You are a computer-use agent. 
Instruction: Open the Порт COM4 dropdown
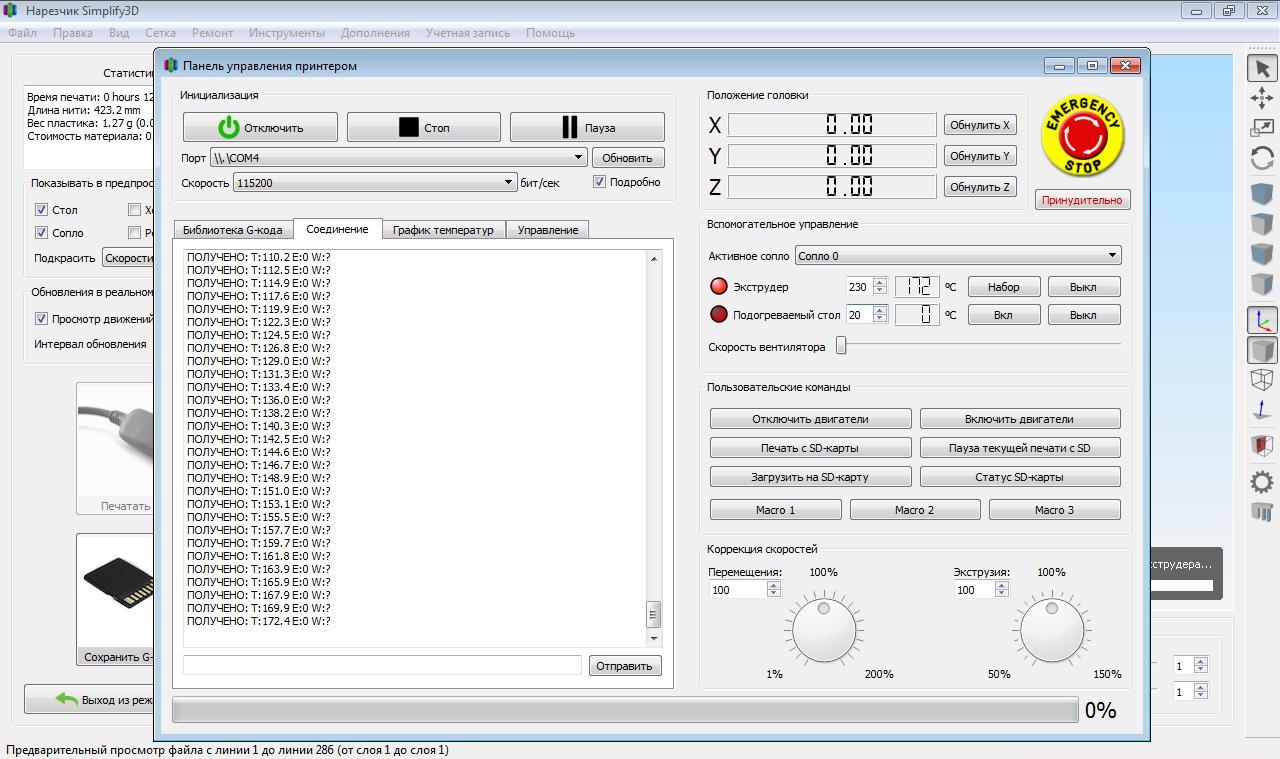397,158
